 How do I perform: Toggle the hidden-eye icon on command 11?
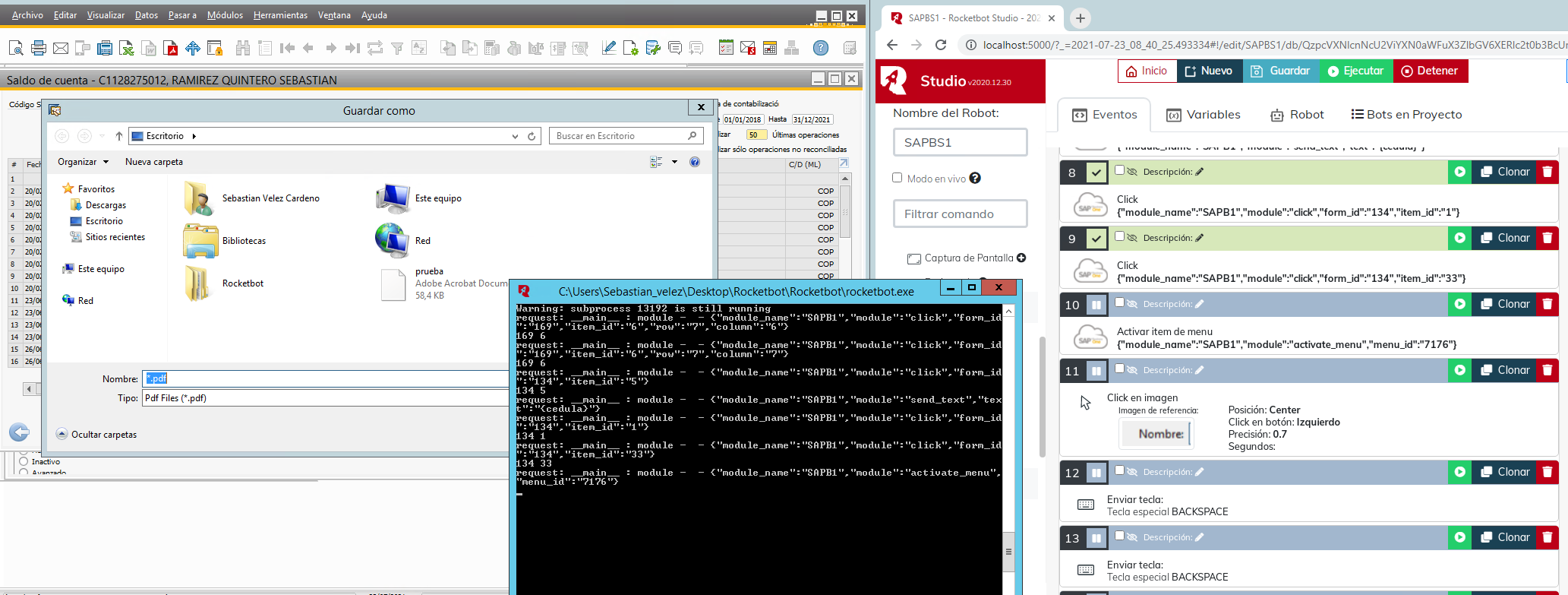tap(1132, 371)
